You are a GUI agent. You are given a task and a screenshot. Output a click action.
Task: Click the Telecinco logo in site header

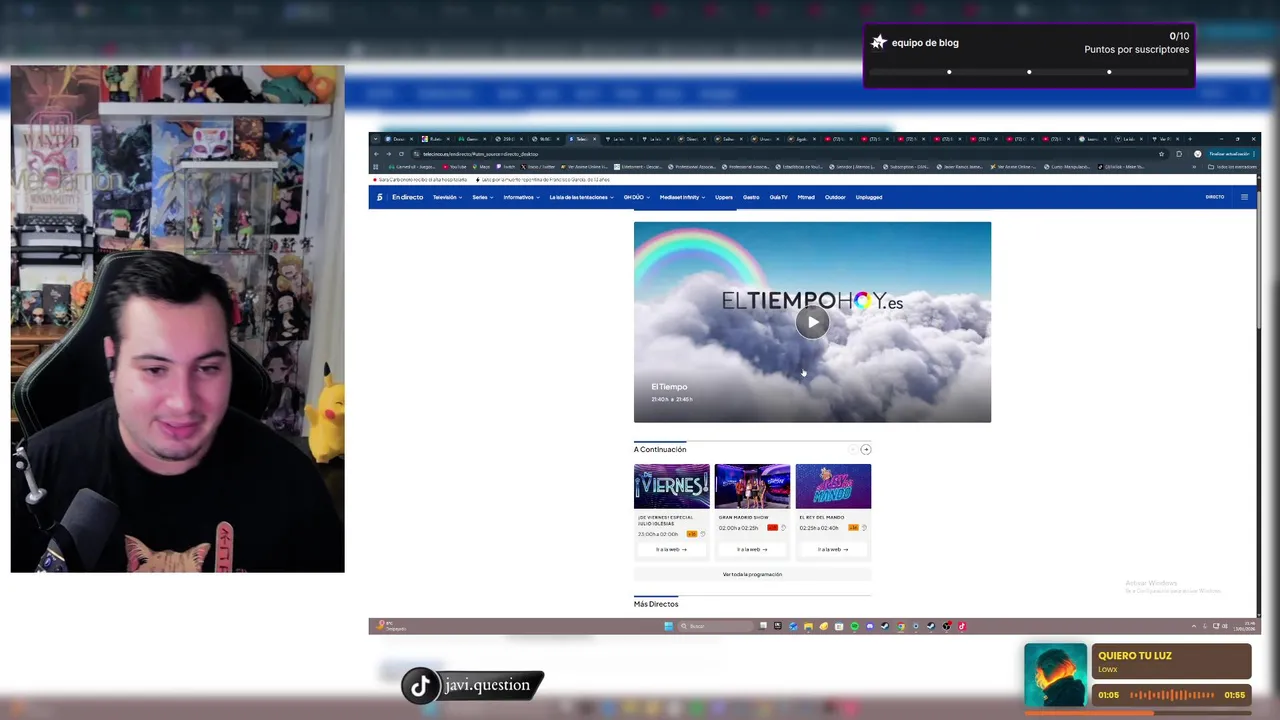point(379,197)
